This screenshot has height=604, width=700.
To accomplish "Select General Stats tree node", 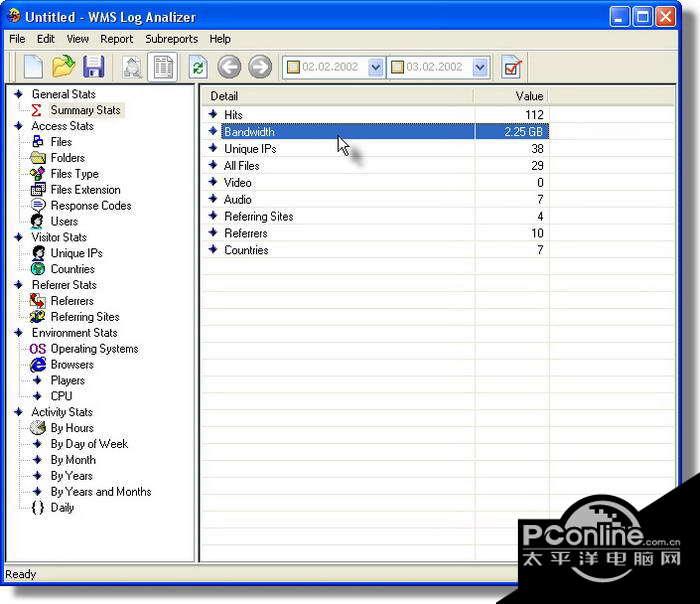I will click(64, 94).
